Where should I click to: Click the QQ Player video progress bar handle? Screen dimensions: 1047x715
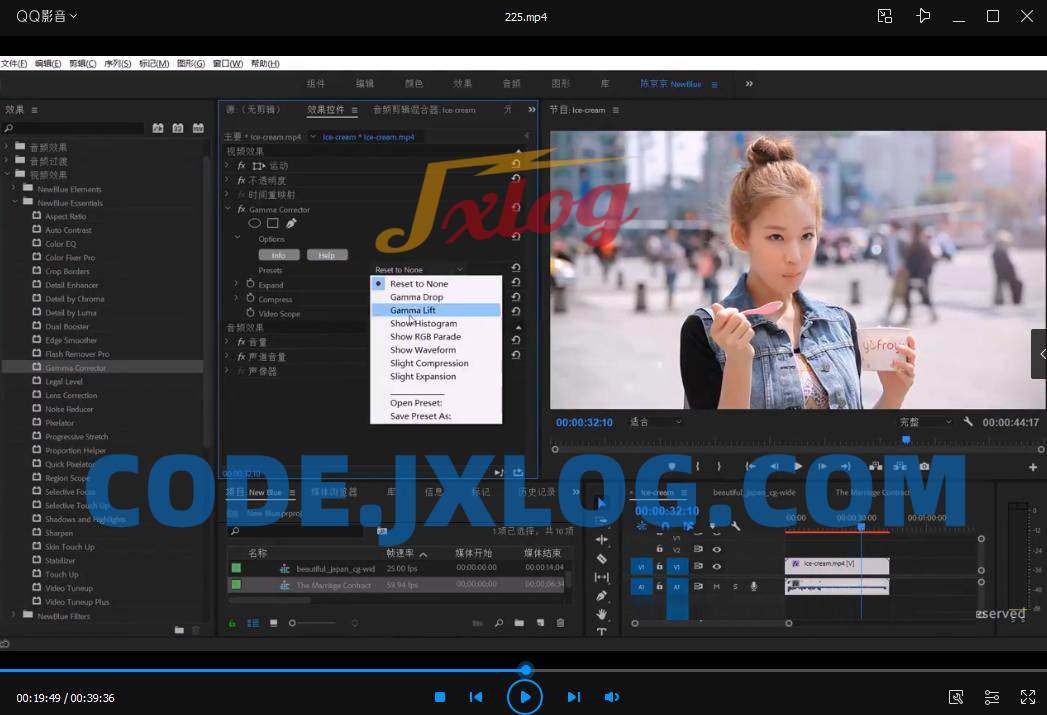525,670
